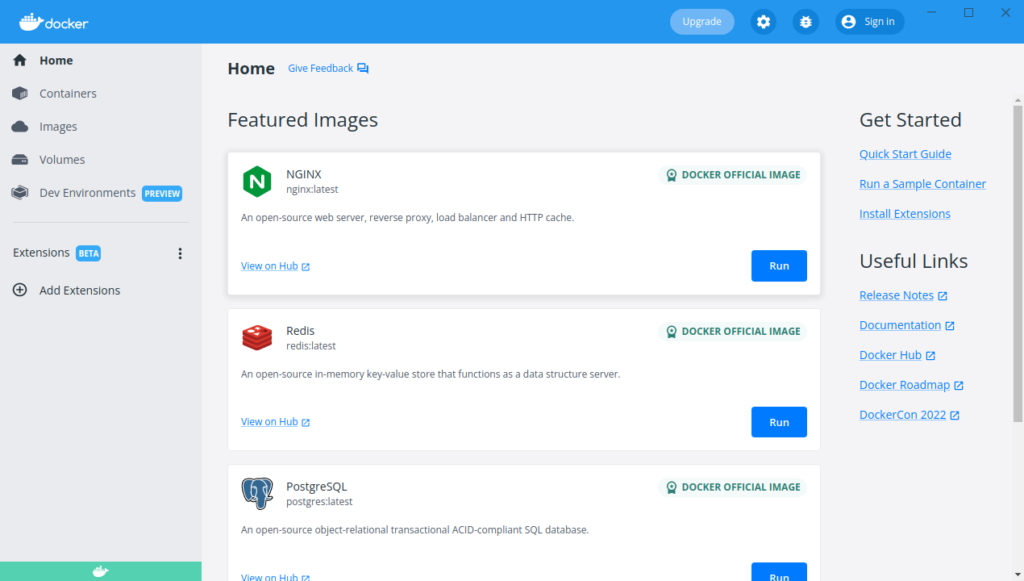
Task: Click the BETA badge next to Extensions
Action: (x=88, y=253)
